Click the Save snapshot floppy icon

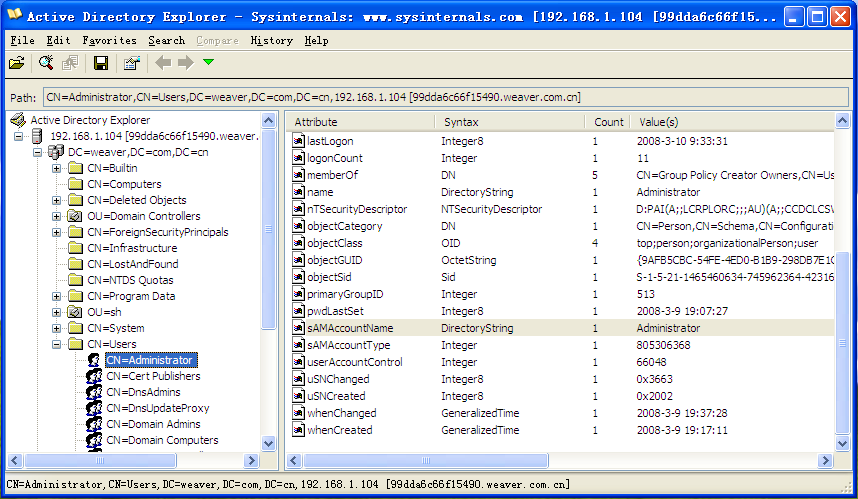(101, 63)
